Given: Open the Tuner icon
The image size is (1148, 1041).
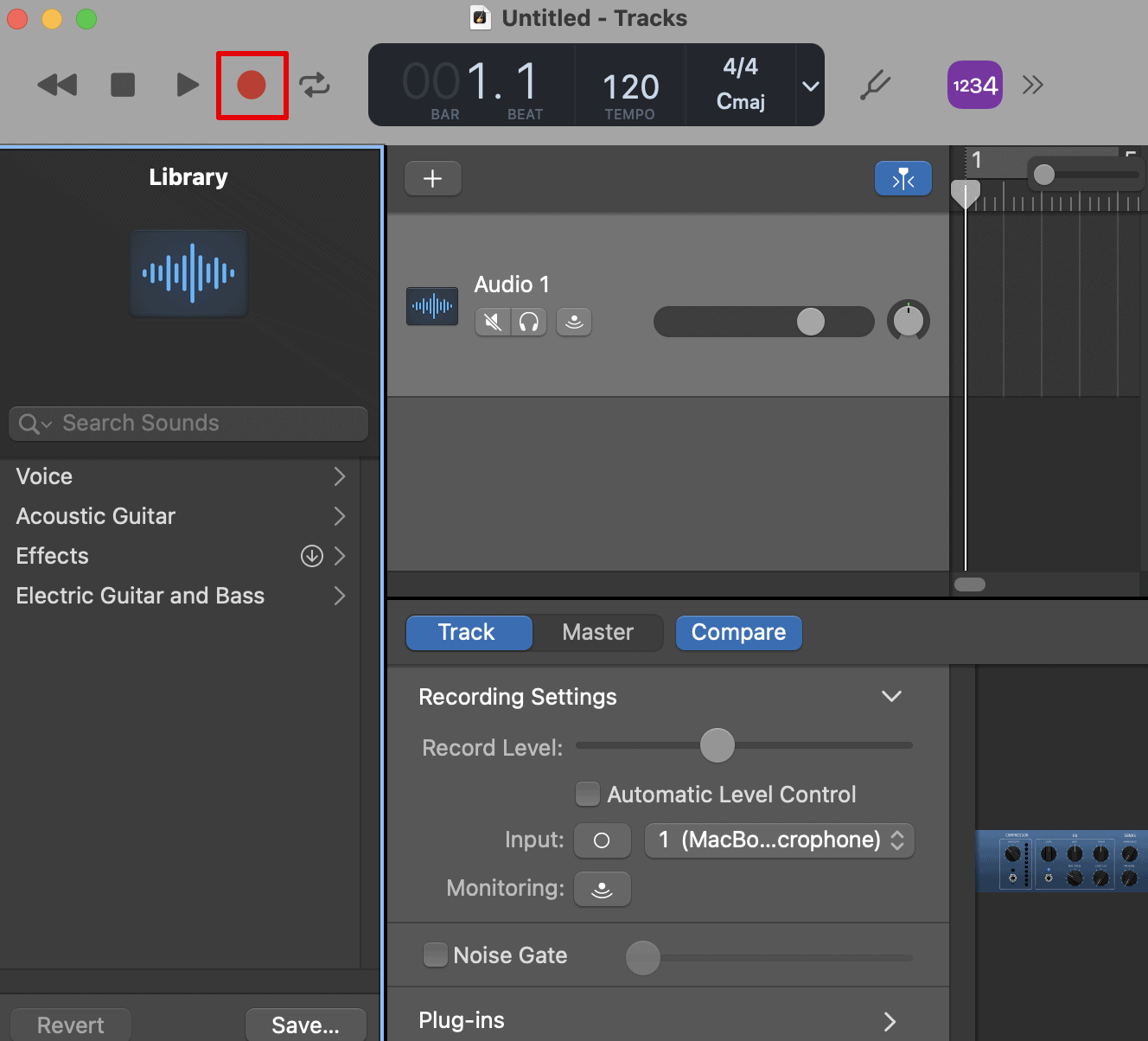Looking at the screenshot, I should [x=875, y=85].
